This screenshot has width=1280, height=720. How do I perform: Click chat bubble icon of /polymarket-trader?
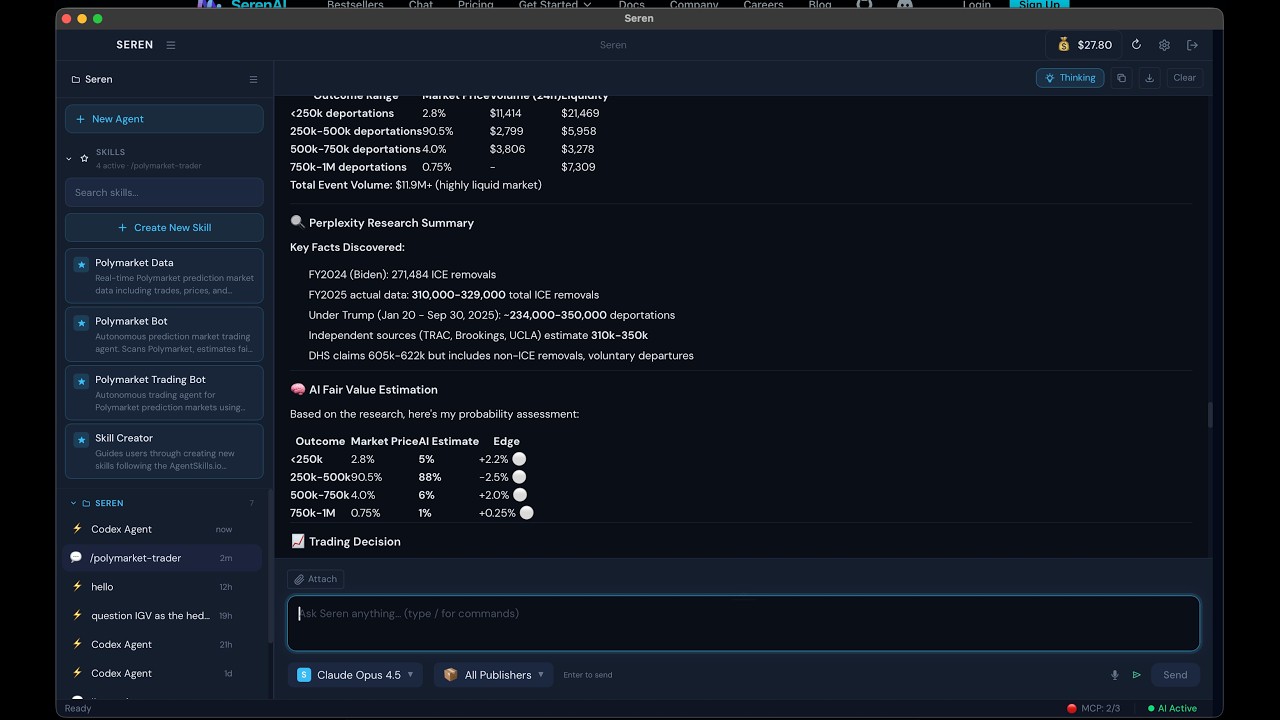click(x=76, y=558)
